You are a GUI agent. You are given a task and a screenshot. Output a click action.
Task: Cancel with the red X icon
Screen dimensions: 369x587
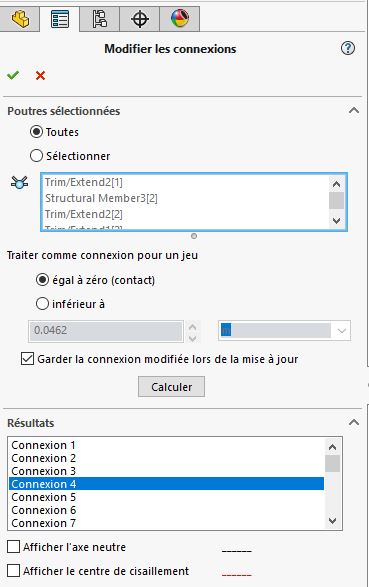[x=40, y=76]
